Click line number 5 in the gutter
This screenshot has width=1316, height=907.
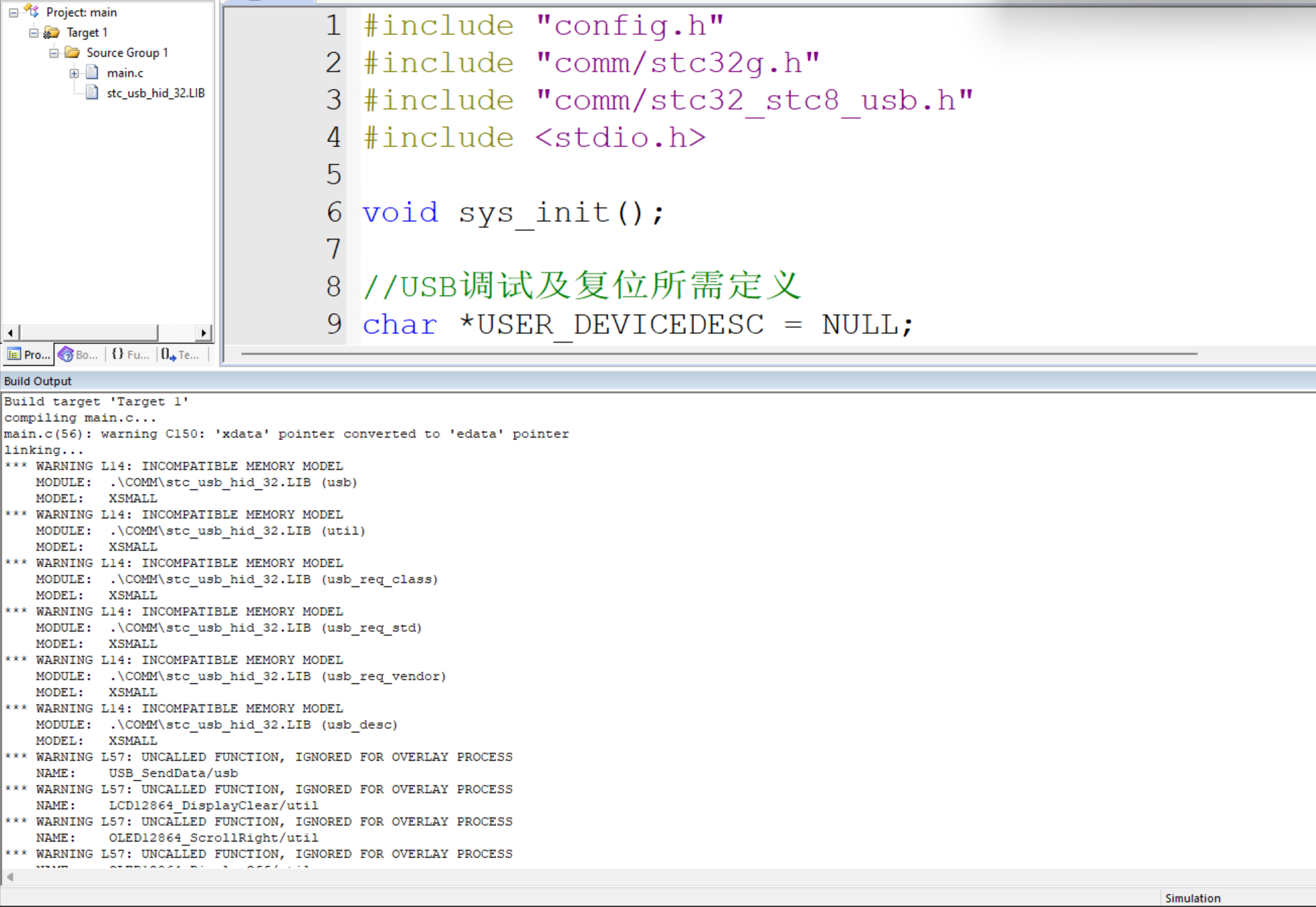point(334,175)
